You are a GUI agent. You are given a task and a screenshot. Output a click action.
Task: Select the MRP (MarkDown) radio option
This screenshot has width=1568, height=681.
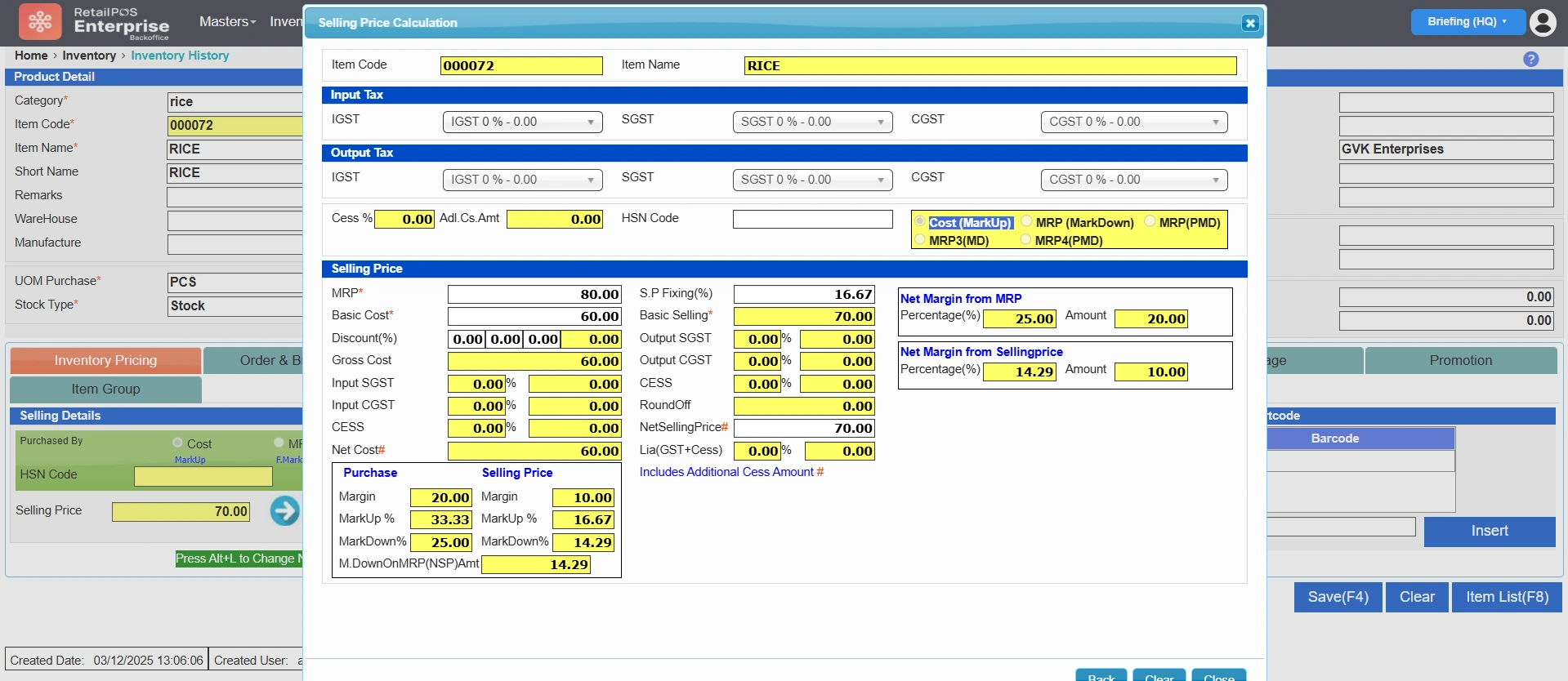point(1027,222)
